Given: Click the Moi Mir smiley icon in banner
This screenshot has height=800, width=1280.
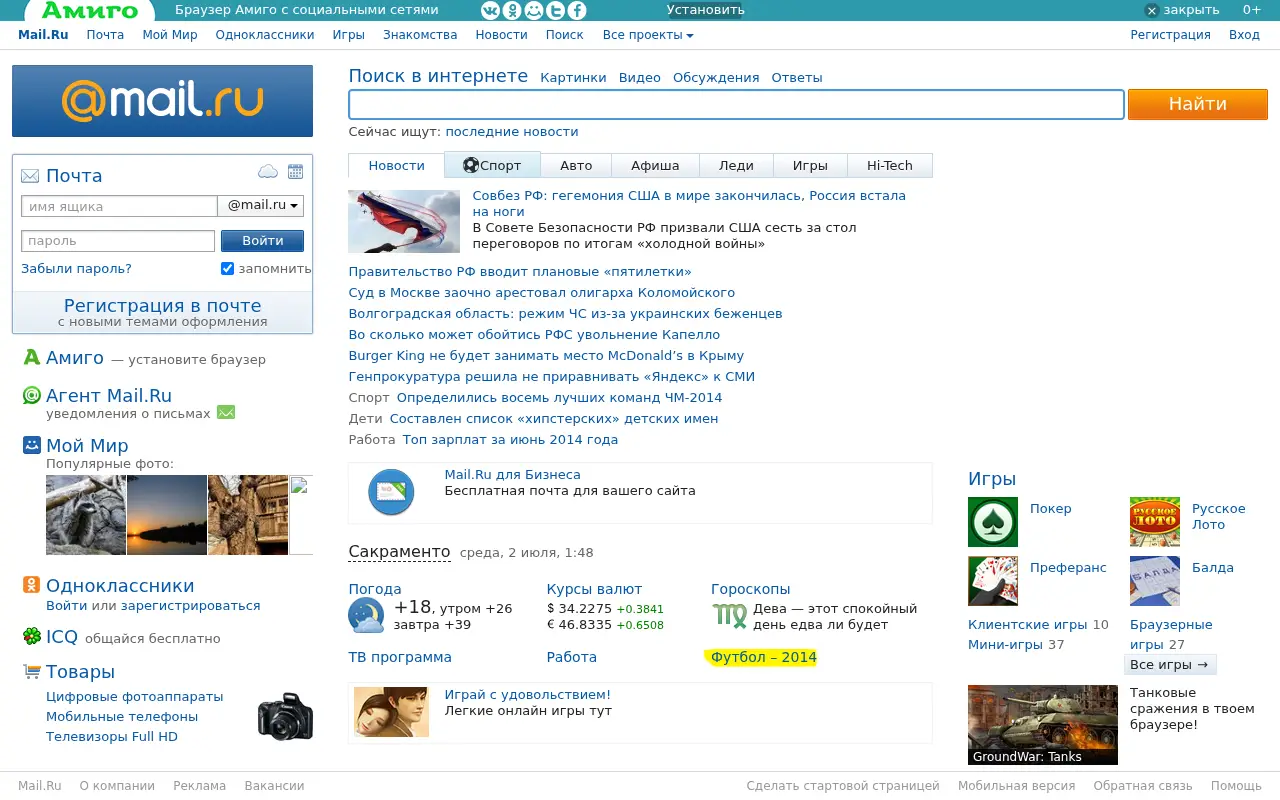Looking at the screenshot, I should (534, 10).
